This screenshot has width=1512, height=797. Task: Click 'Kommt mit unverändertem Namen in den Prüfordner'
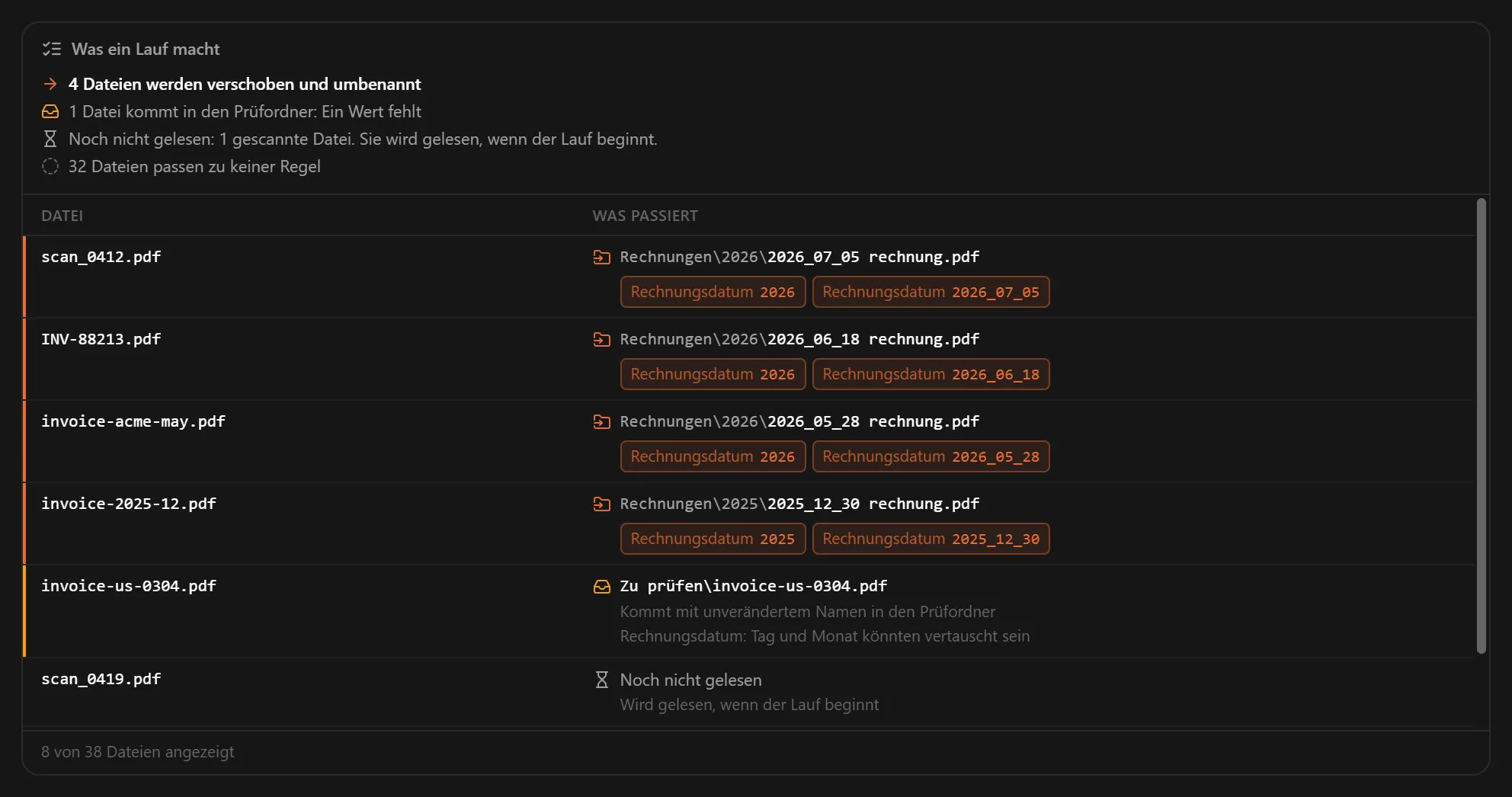click(x=808, y=612)
